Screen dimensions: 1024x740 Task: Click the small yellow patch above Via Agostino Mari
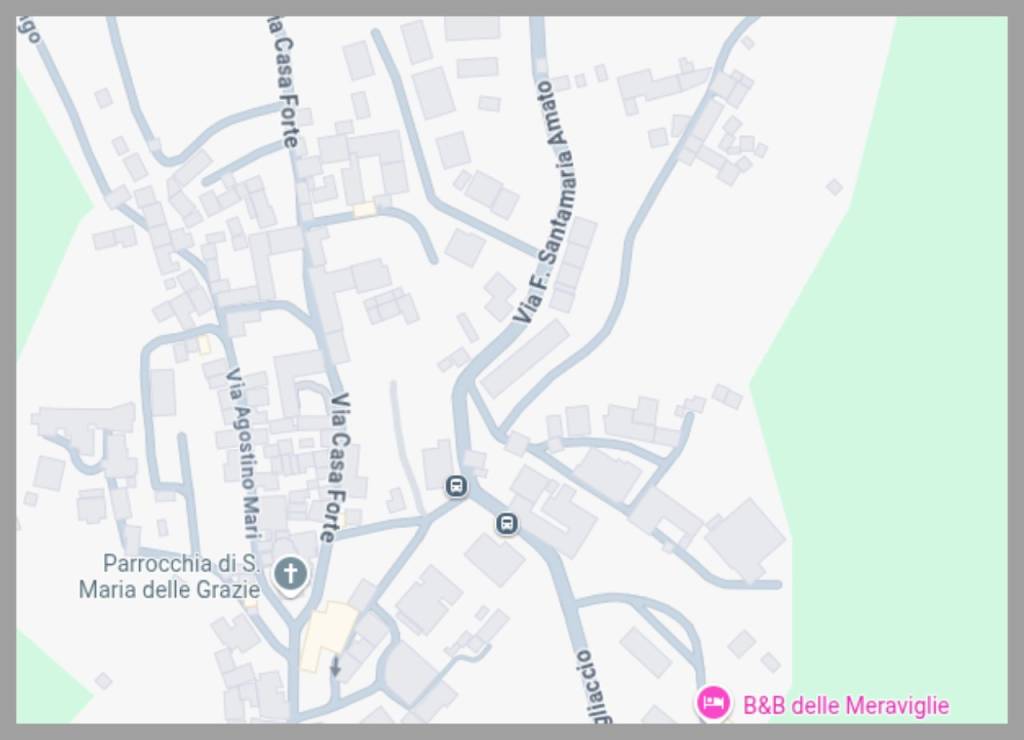204,344
